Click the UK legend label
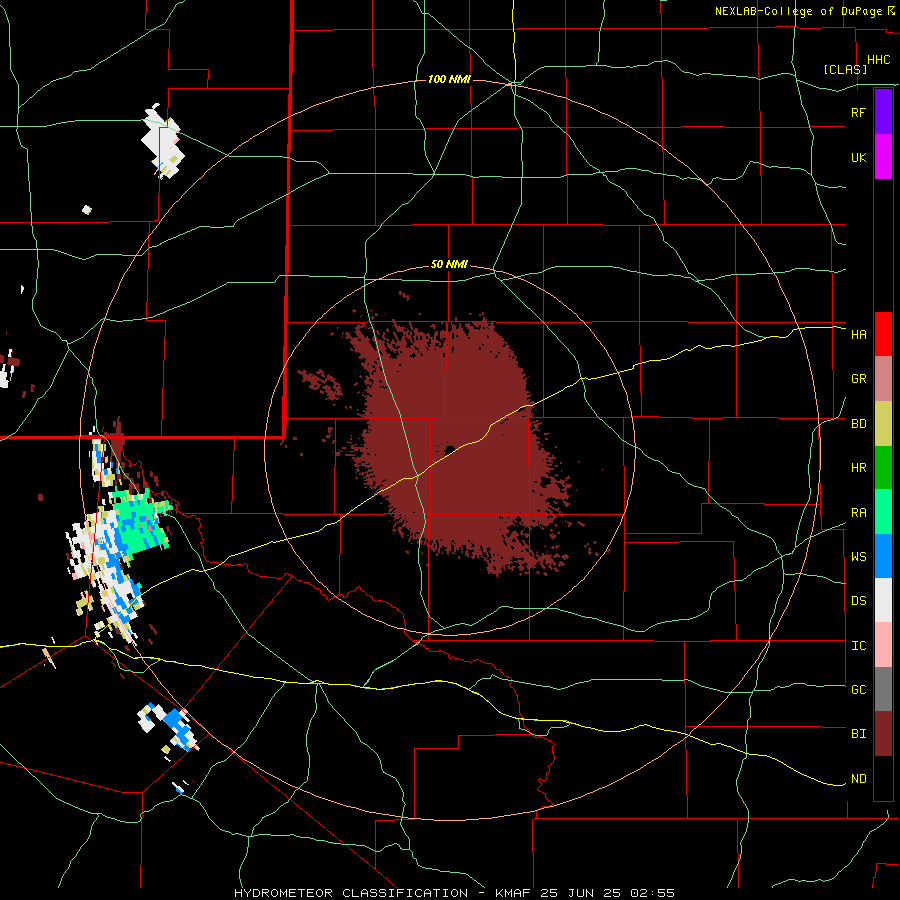 click(859, 157)
